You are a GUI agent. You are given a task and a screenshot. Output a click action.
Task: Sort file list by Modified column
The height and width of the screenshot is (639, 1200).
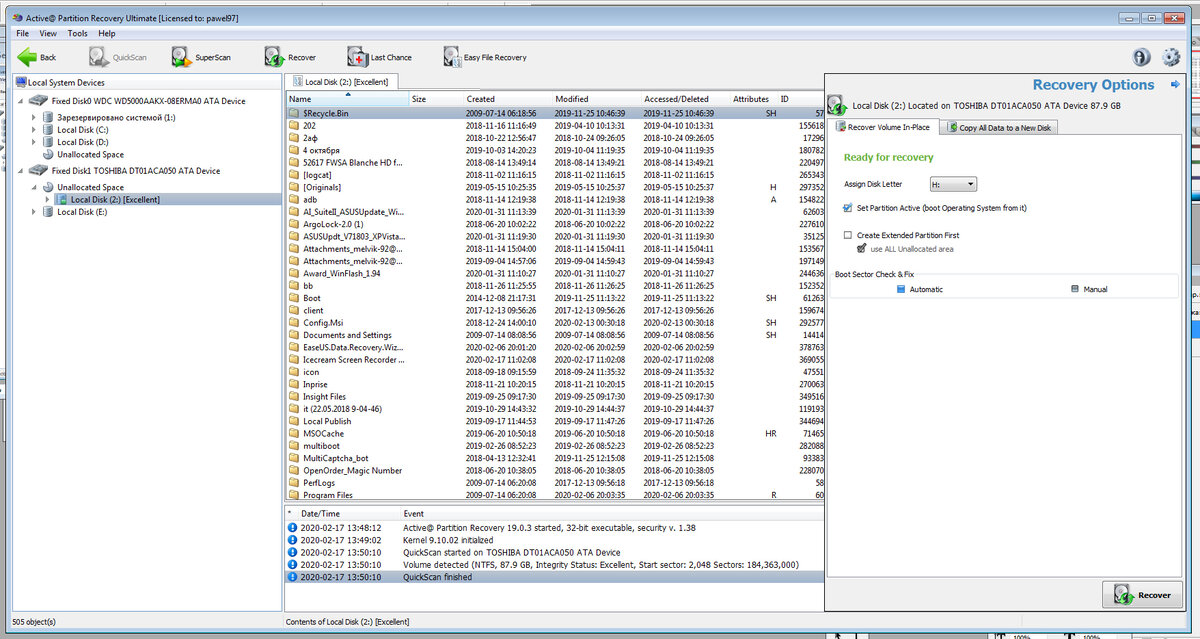(597, 99)
